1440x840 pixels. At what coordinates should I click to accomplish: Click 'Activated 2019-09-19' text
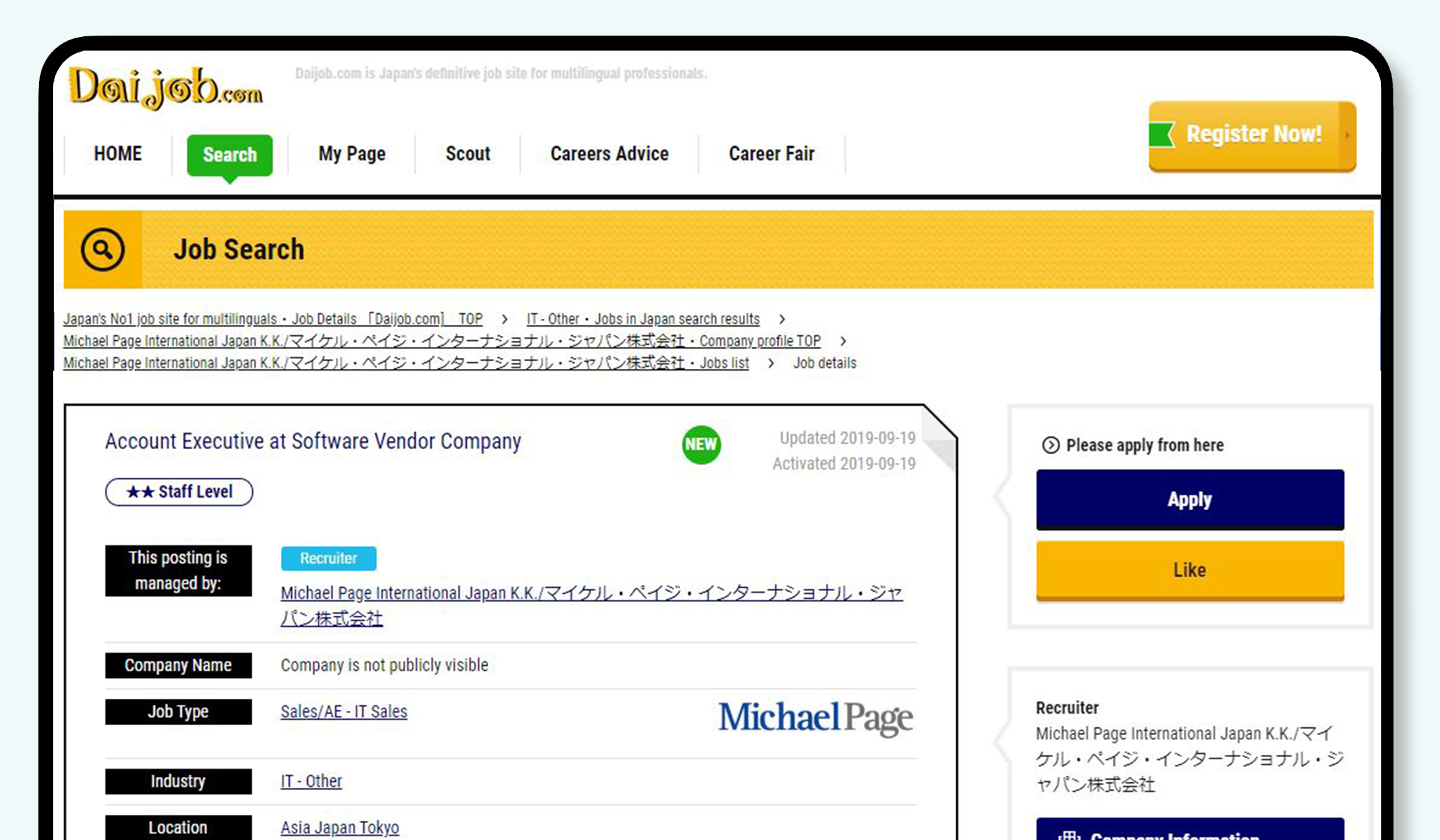[x=844, y=464]
